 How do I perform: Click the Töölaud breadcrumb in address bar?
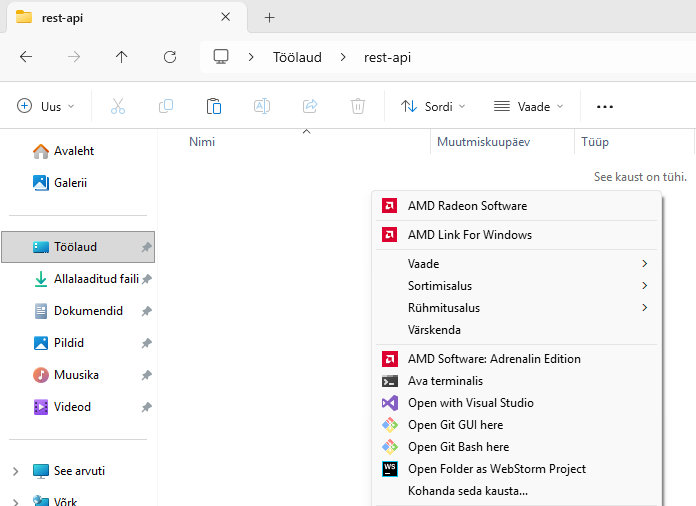coord(297,57)
